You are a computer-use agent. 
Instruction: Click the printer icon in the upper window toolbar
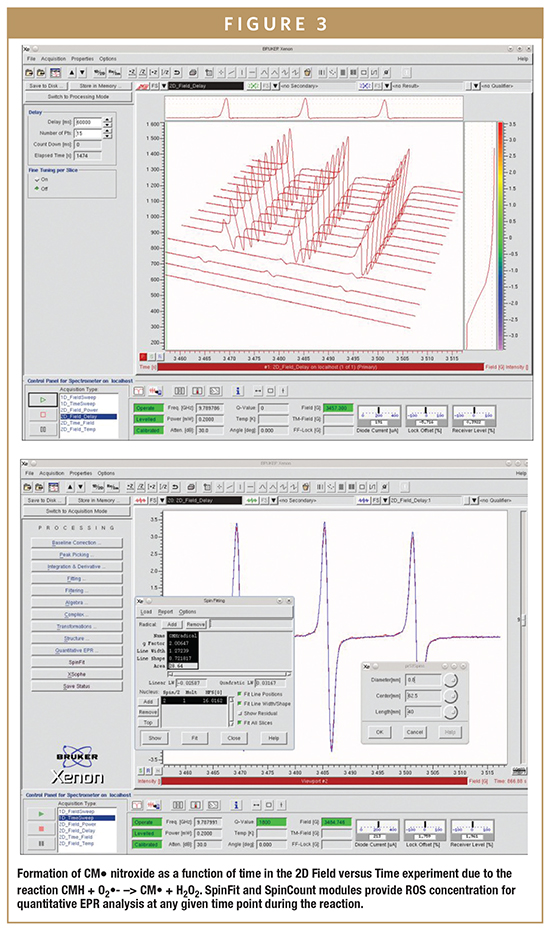click(x=193, y=72)
